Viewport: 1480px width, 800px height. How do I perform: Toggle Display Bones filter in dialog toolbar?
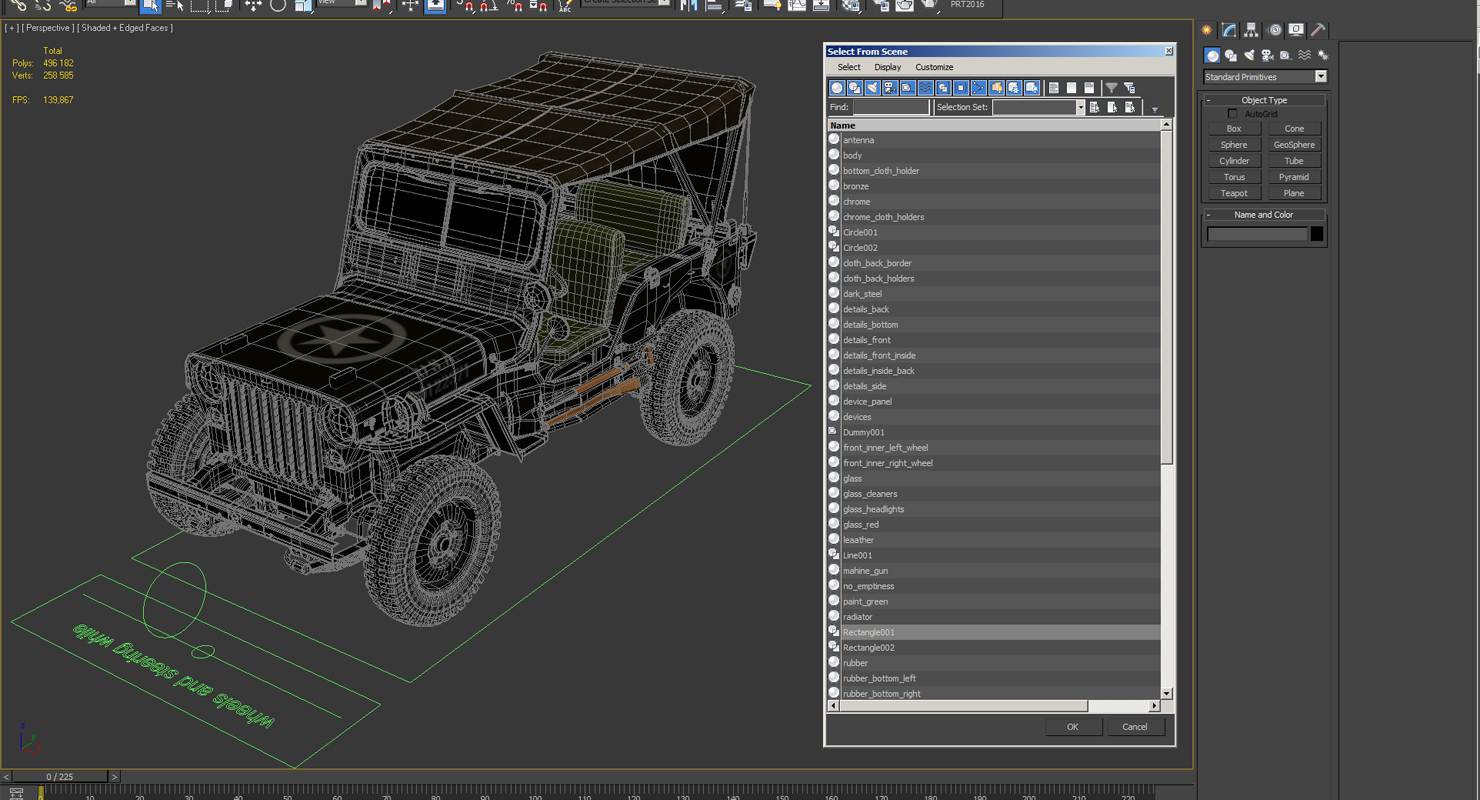978,88
